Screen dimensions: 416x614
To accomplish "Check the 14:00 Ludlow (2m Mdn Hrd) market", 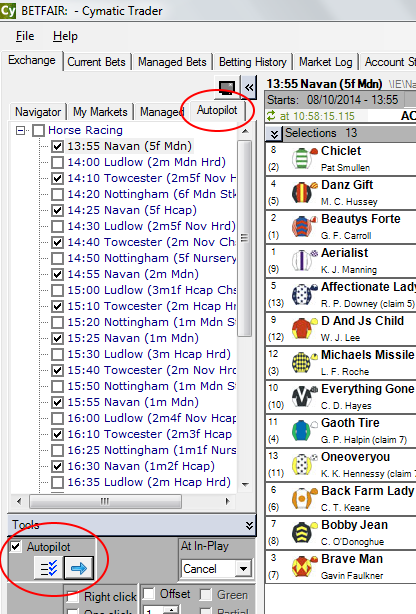I will coord(58,162).
